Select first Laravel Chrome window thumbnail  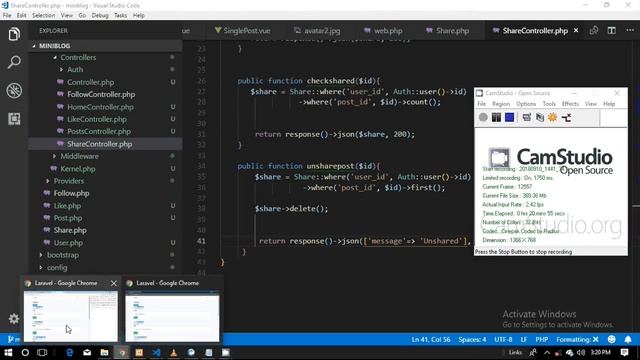pyautogui.click(x=71, y=316)
